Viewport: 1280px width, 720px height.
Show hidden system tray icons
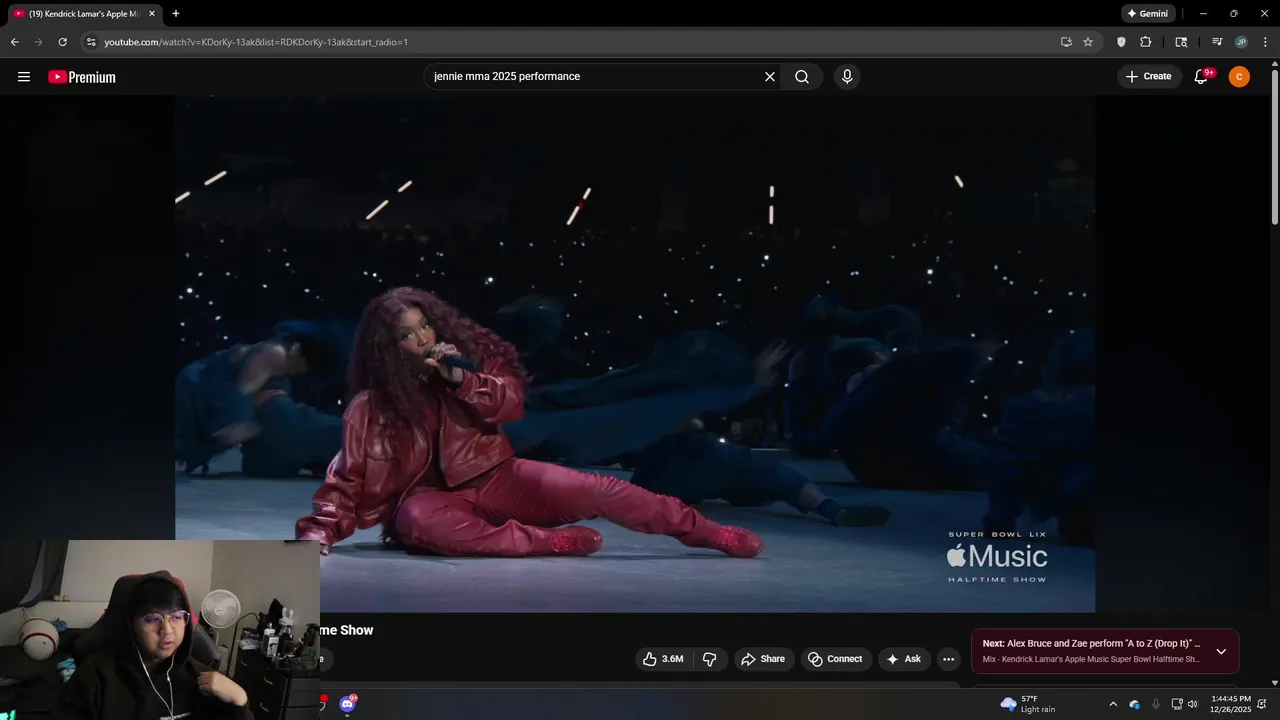(1113, 704)
